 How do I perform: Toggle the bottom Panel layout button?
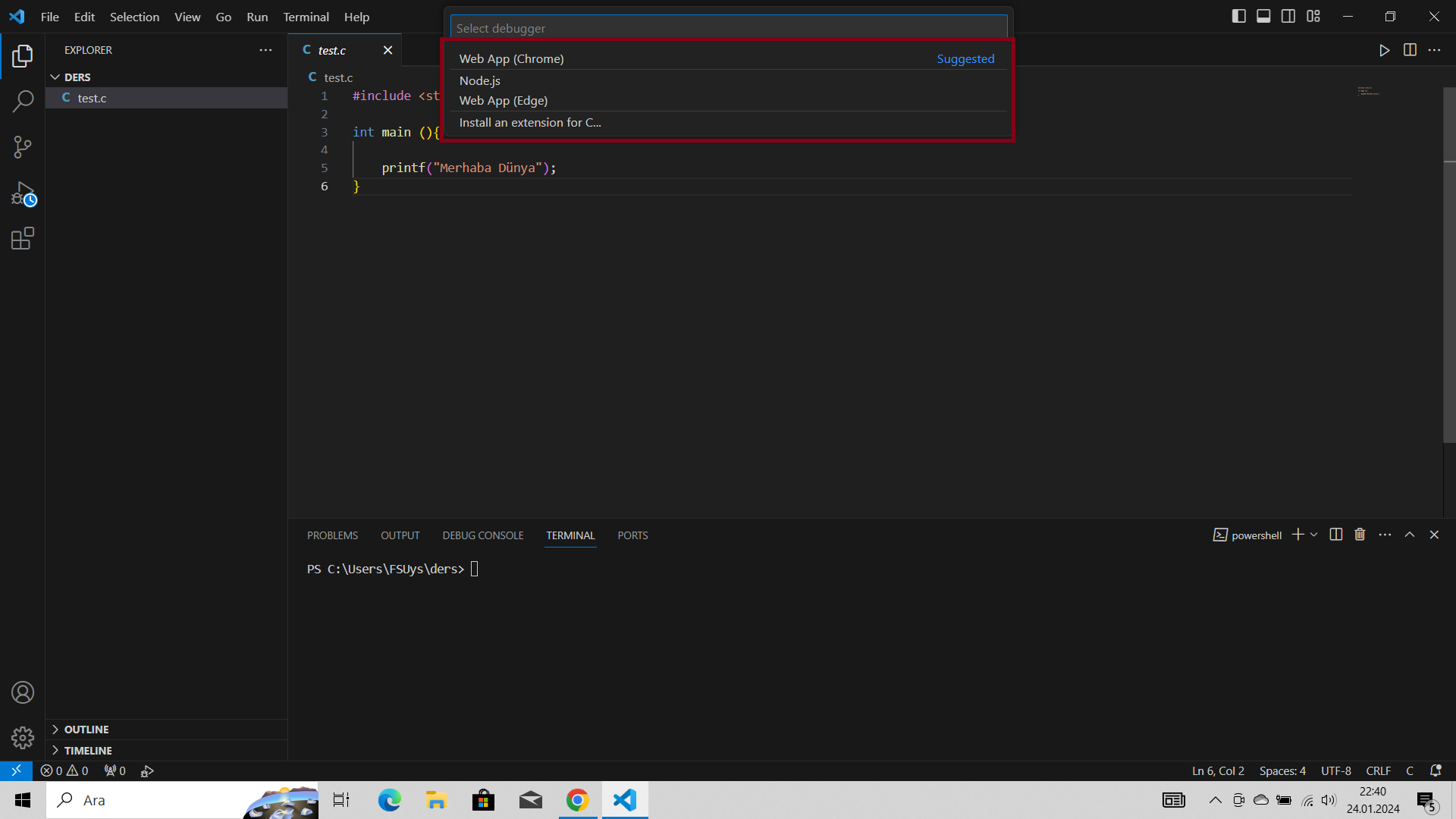1263,16
